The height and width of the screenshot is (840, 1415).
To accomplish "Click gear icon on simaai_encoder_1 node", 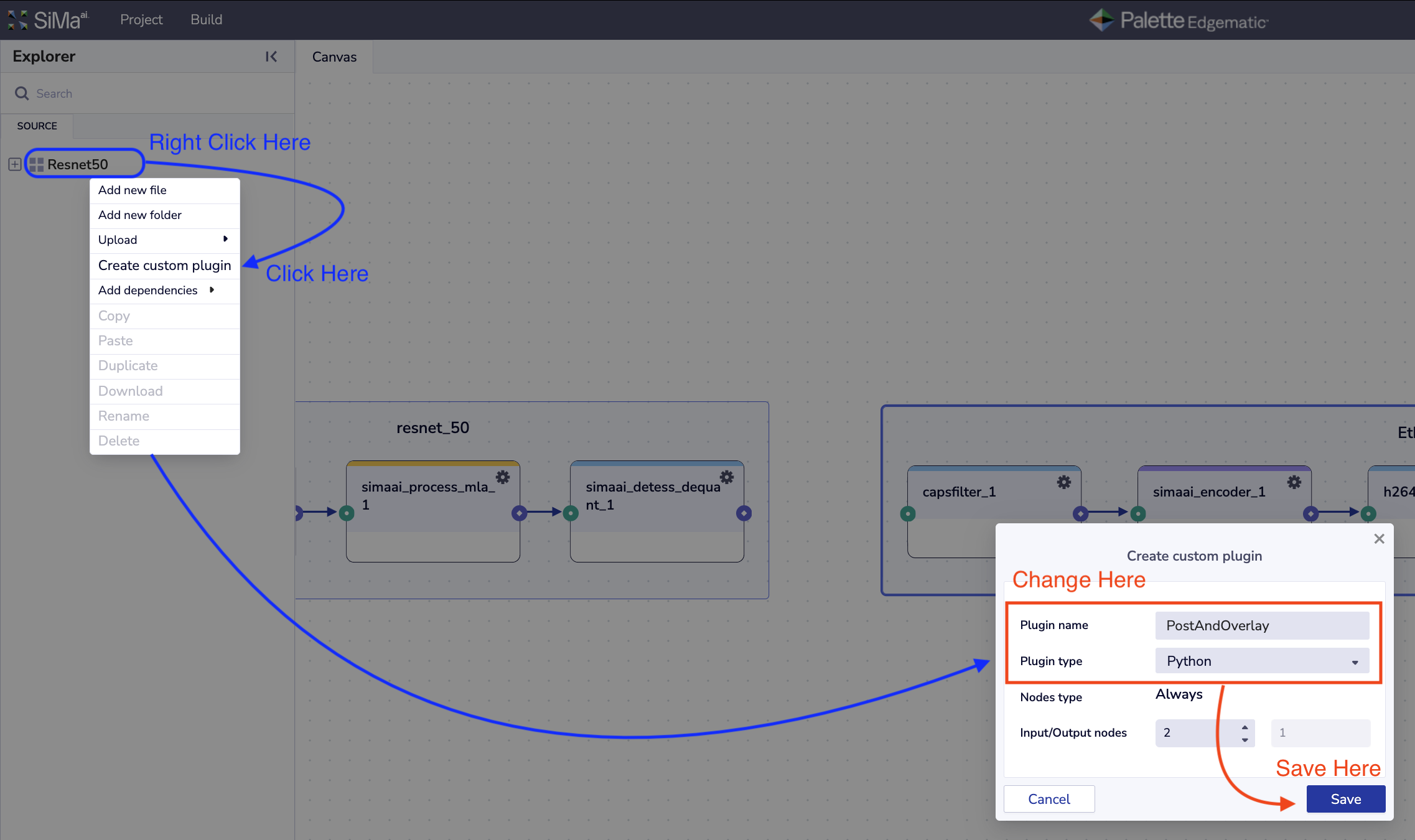I will pos(1294,482).
